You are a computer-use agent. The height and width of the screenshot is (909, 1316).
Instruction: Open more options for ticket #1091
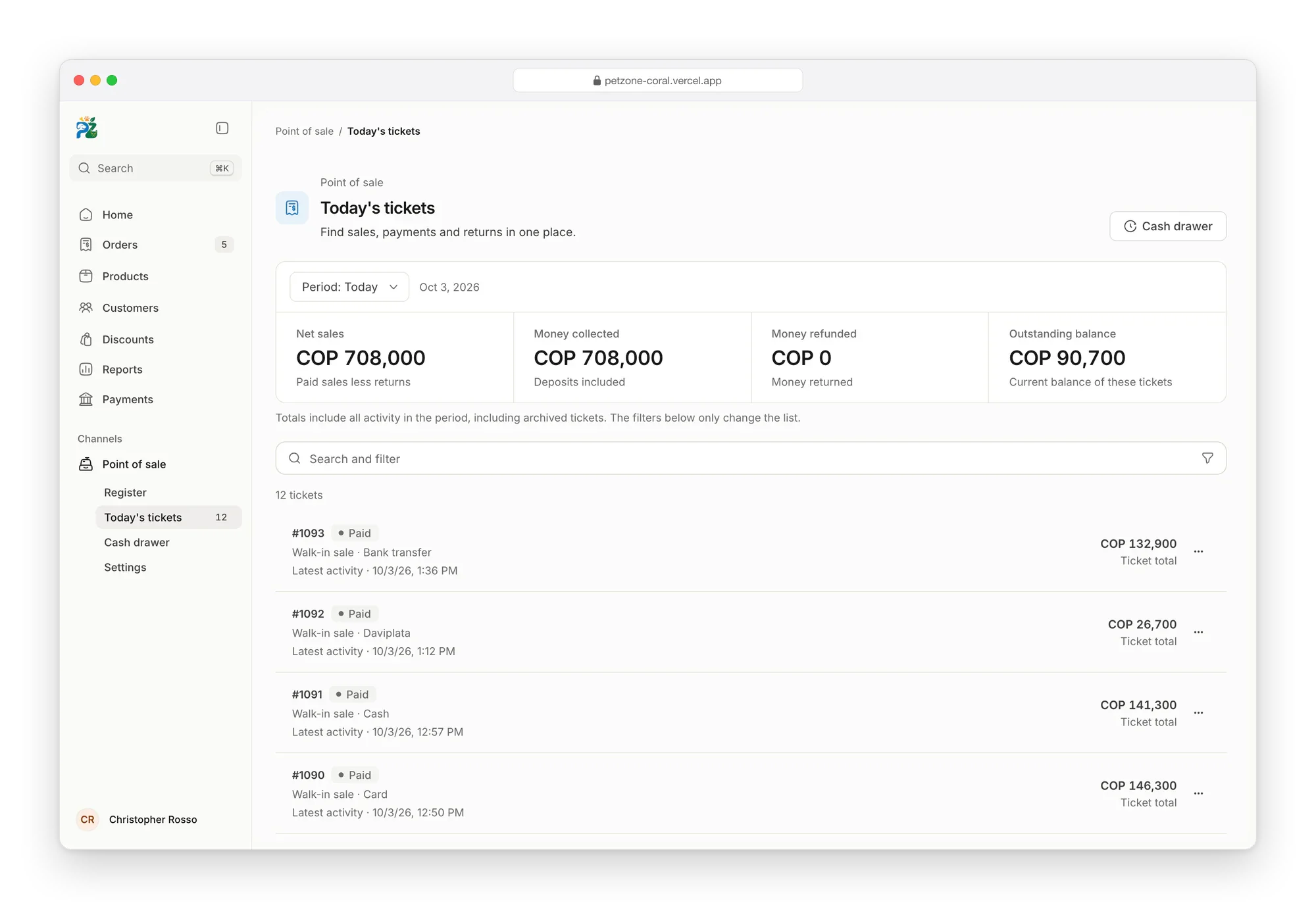pos(1199,713)
